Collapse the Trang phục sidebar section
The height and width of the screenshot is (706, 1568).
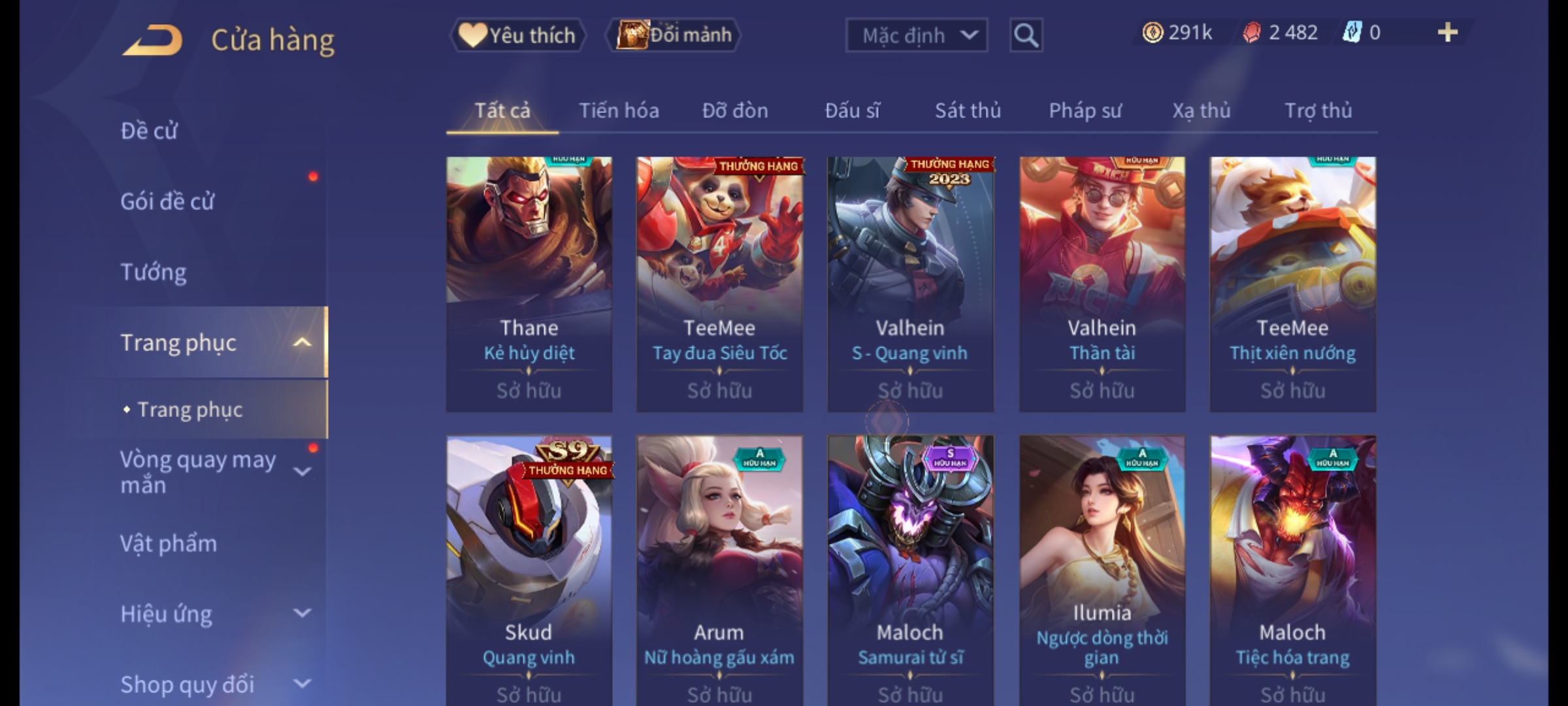pyautogui.click(x=302, y=343)
